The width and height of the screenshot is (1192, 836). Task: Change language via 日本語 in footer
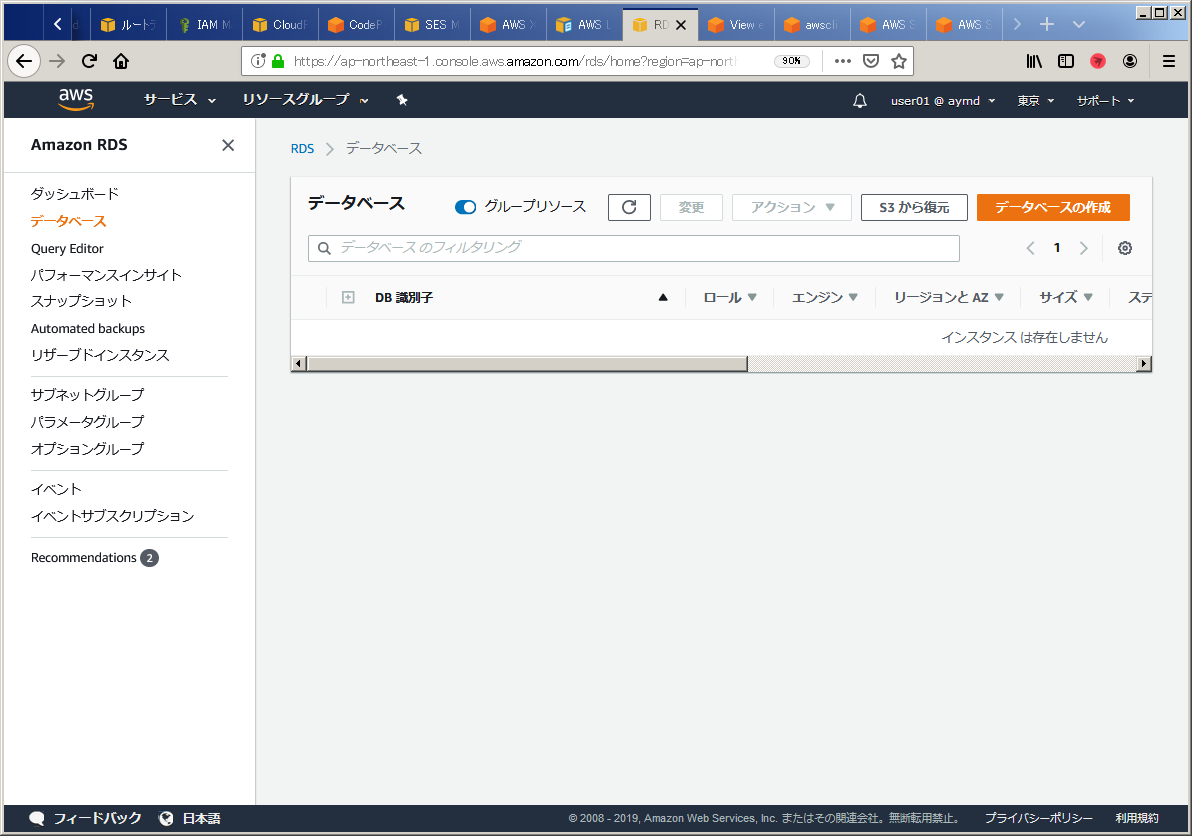click(190, 819)
